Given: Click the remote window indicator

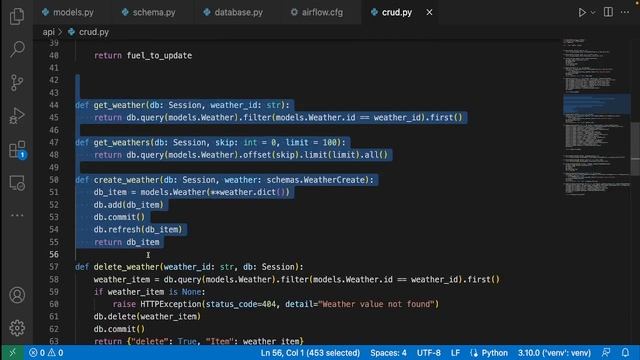Looking at the screenshot, I should [x=12, y=353].
